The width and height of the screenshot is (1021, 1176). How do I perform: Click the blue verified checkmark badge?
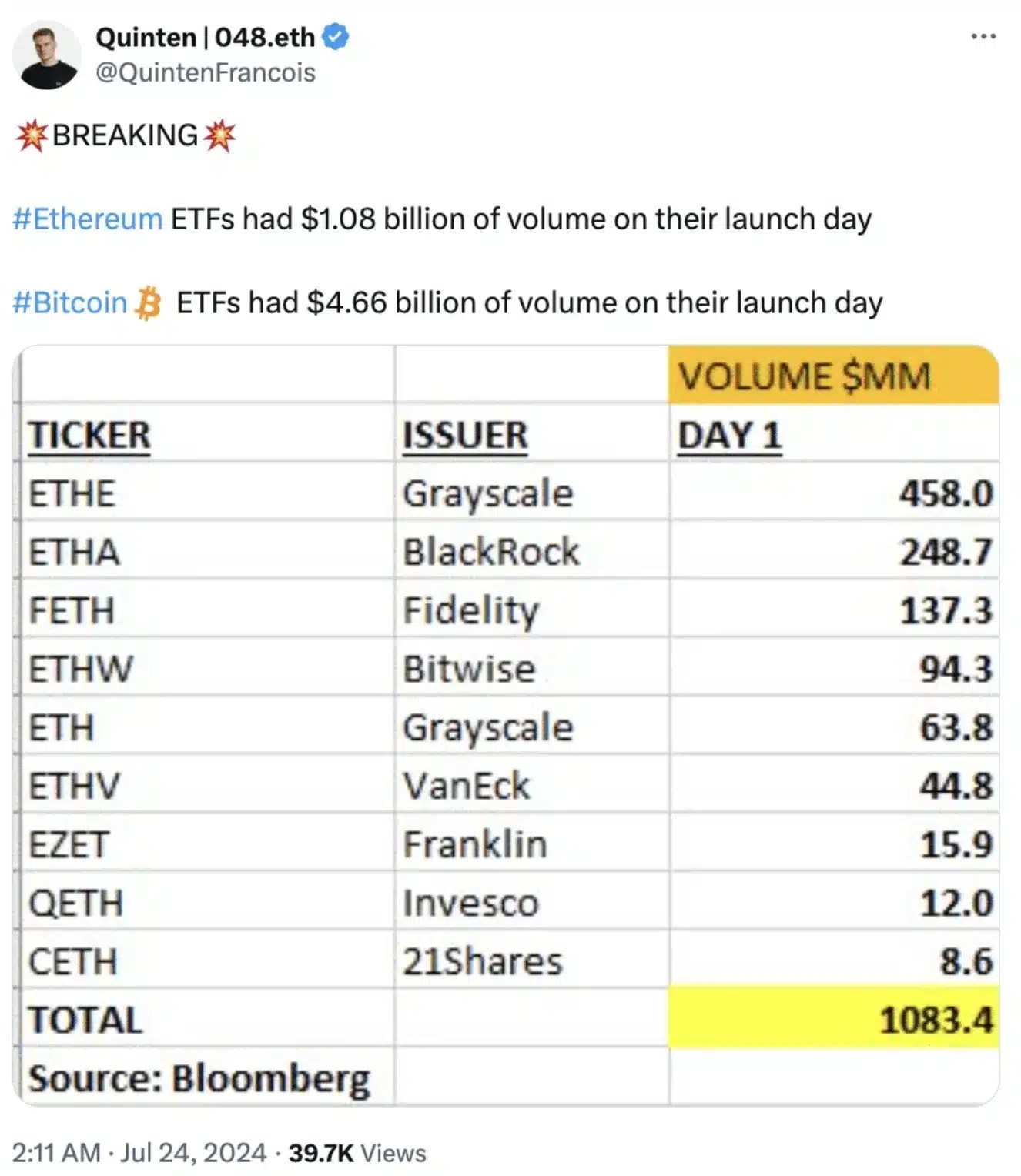click(x=335, y=36)
